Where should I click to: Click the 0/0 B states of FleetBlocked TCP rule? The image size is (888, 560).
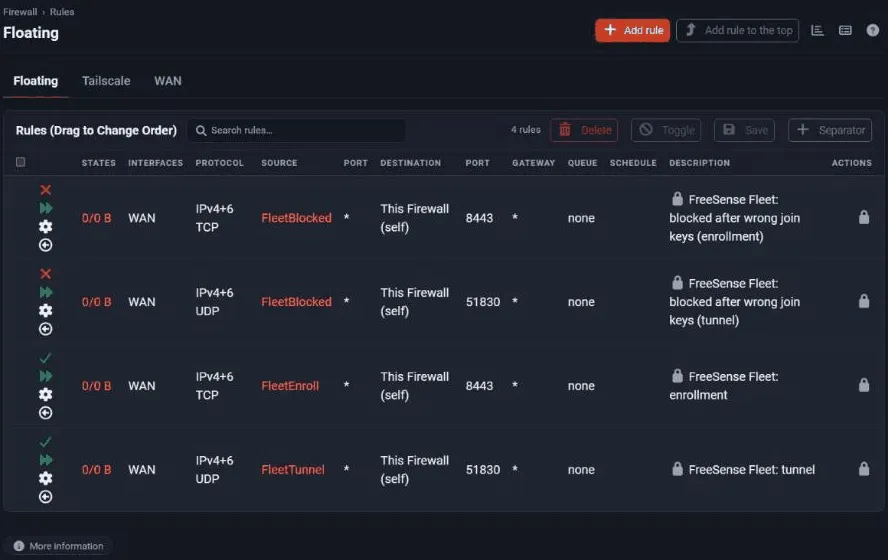(x=96, y=218)
